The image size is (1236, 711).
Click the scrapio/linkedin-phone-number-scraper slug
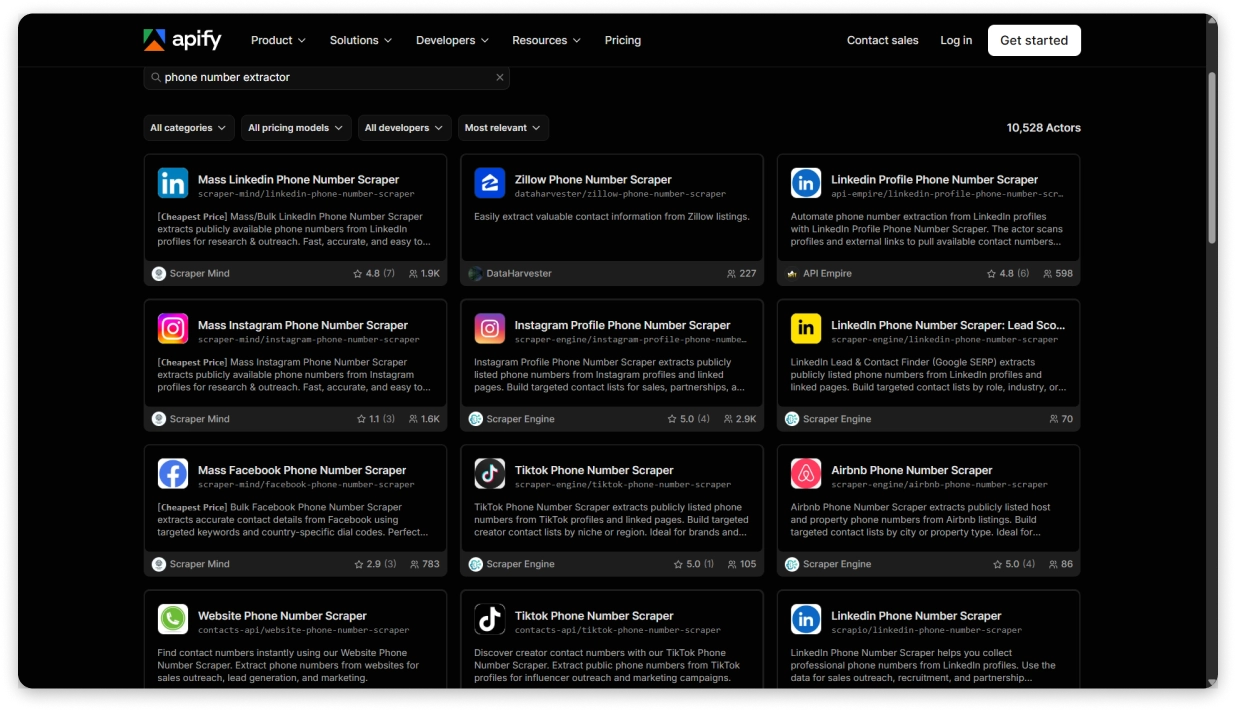click(x=926, y=630)
